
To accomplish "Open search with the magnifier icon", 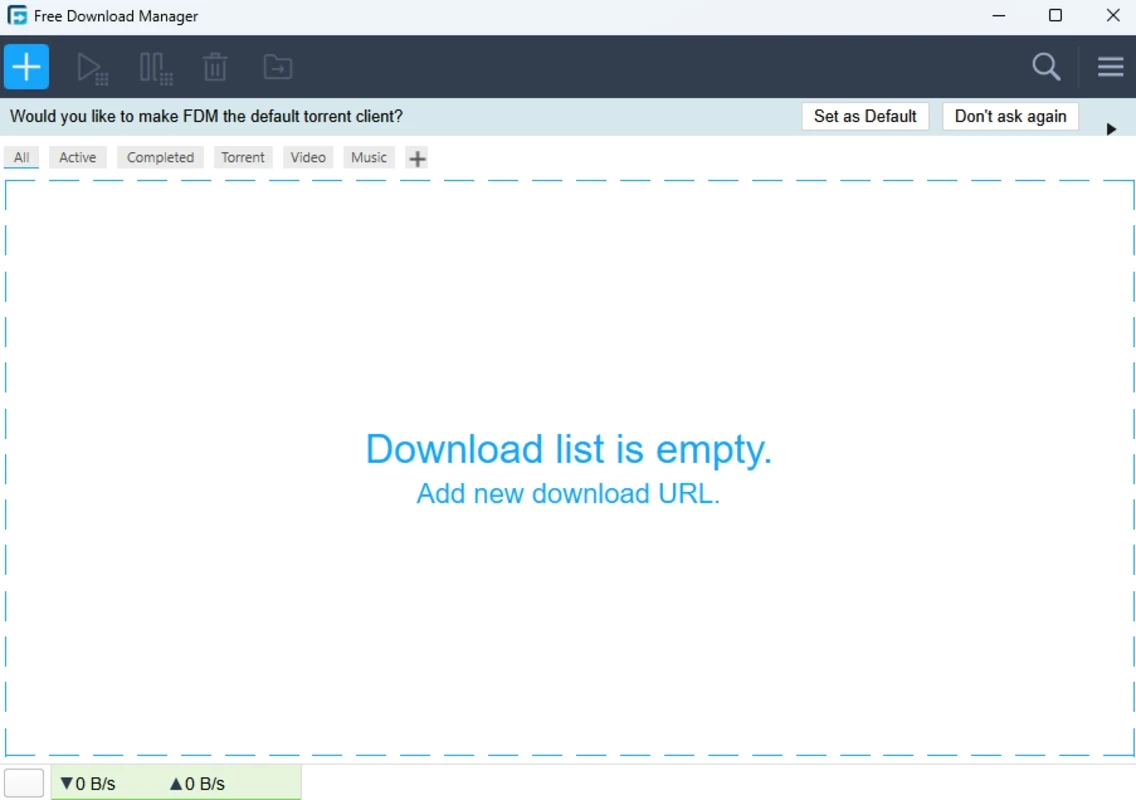I will pos(1046,67).
